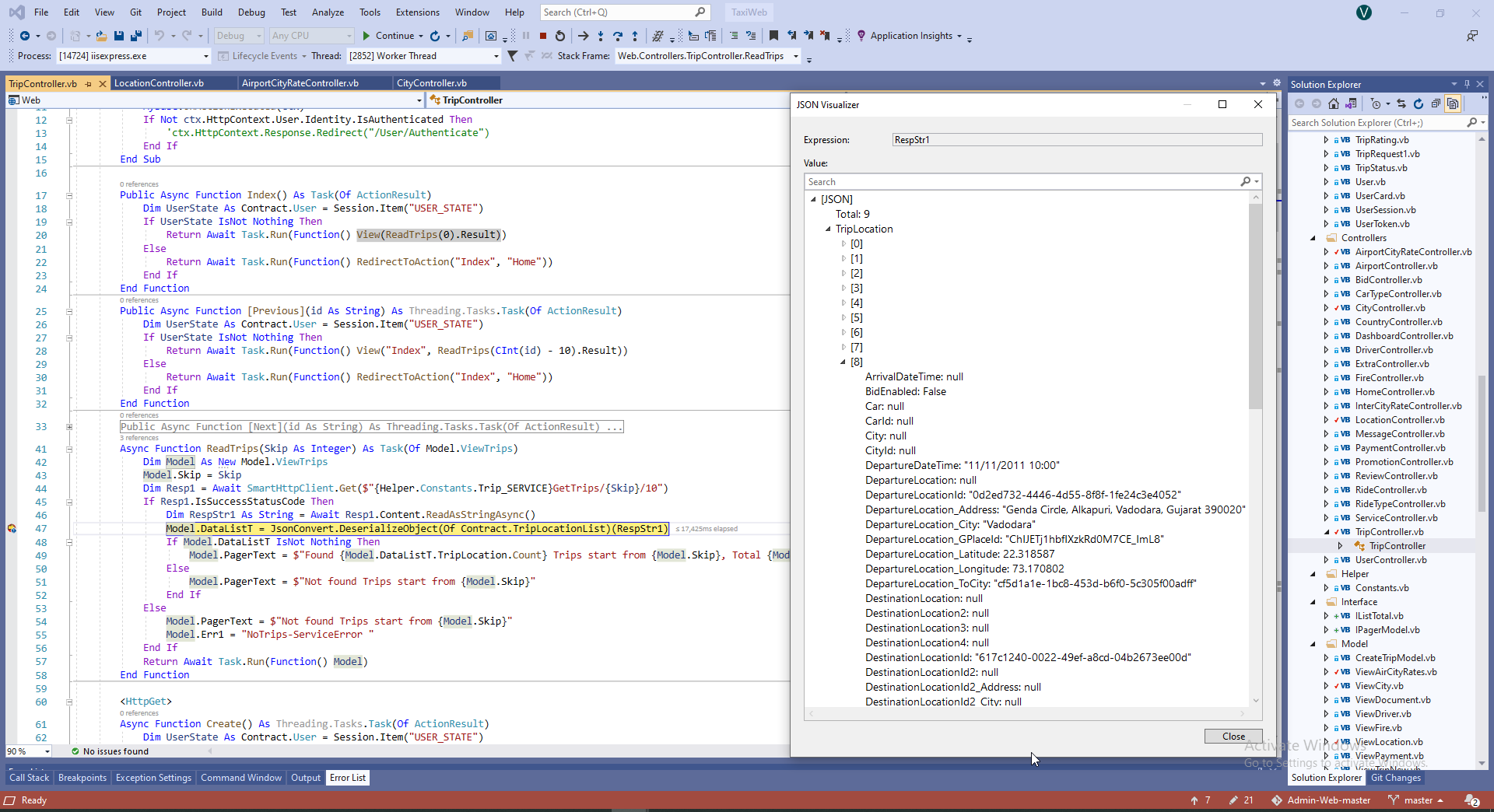Click the Step Into arrow icon
Image resolution: width=1494 pixels, height=812 pixels.
(x=600, y=36)
